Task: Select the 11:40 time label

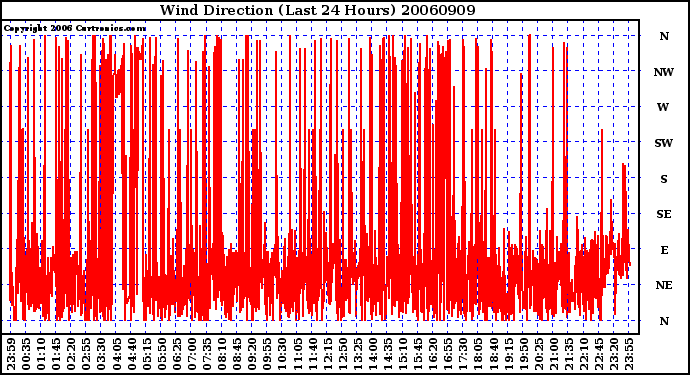Action: click(313, 354)
